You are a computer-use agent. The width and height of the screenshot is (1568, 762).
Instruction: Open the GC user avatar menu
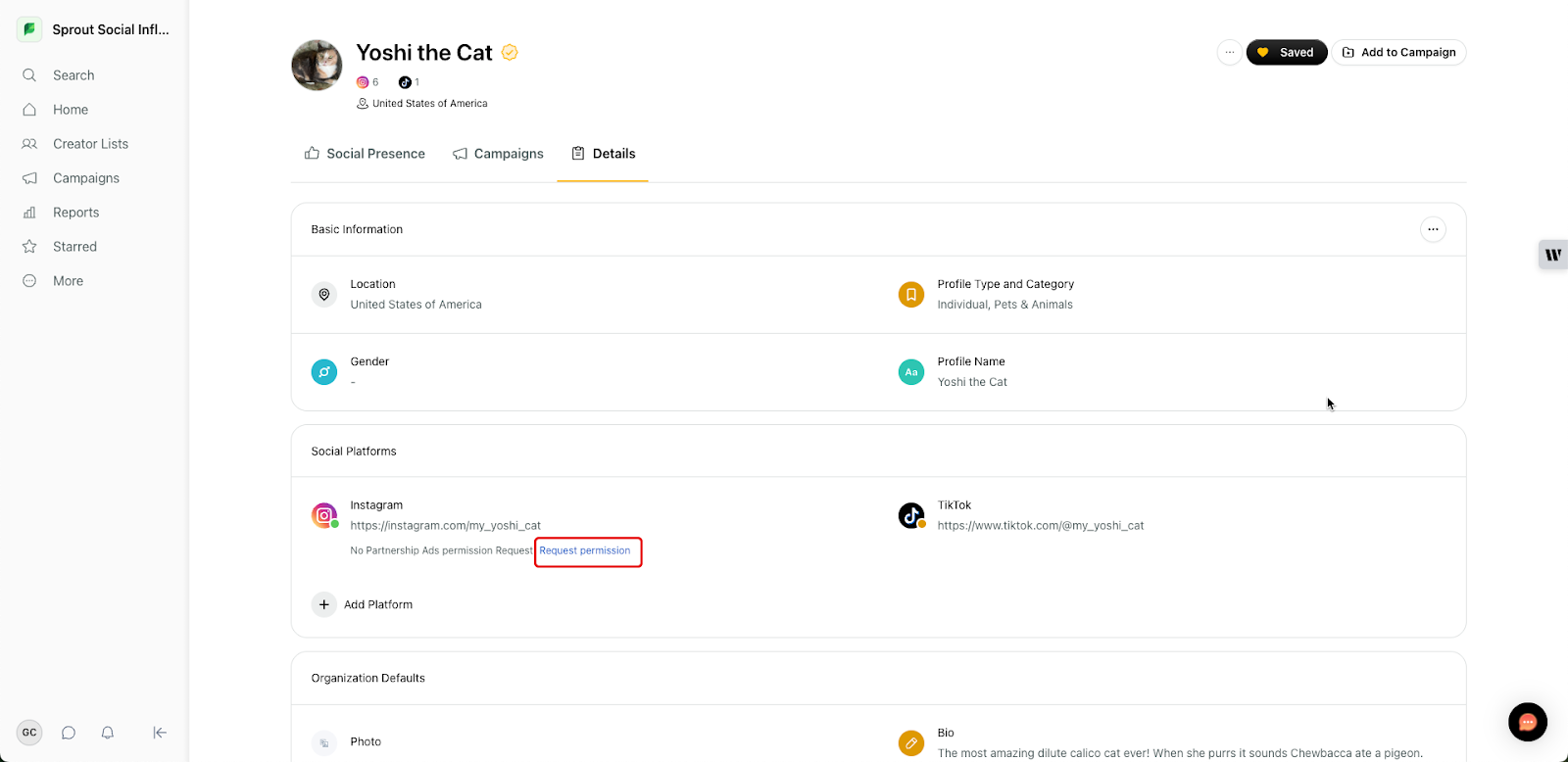[29, 733]
